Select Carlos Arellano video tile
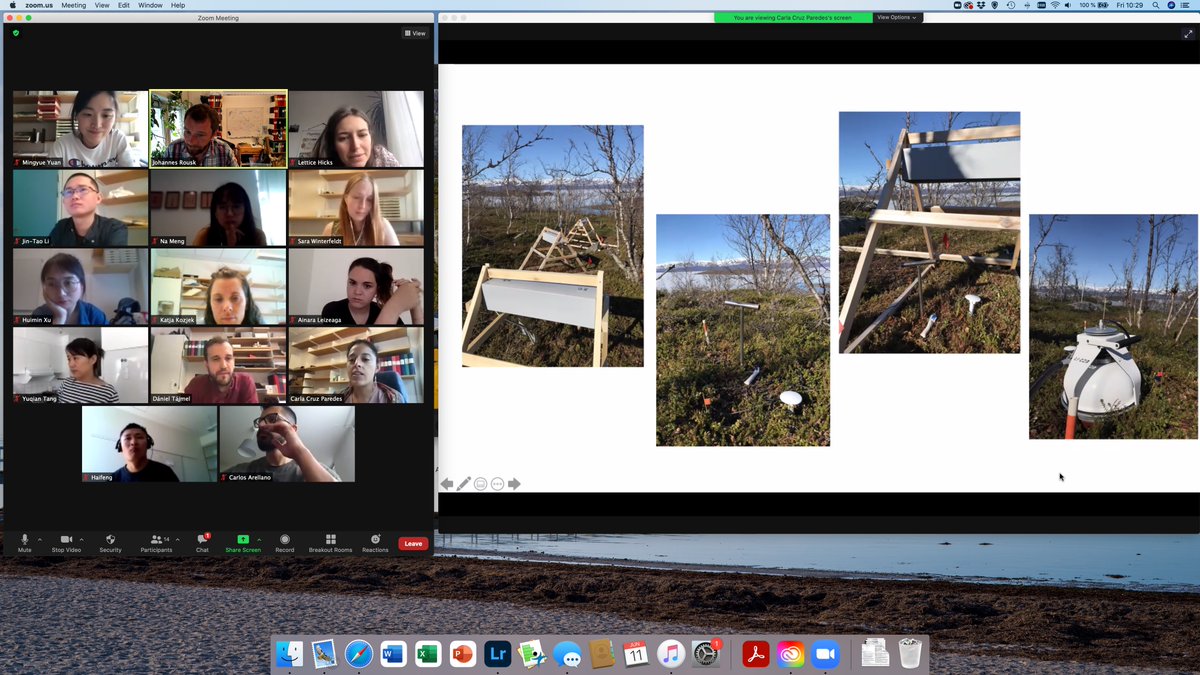Image resolution: width=1200 pixels, height=675 pixels. [x=287, y=444]
